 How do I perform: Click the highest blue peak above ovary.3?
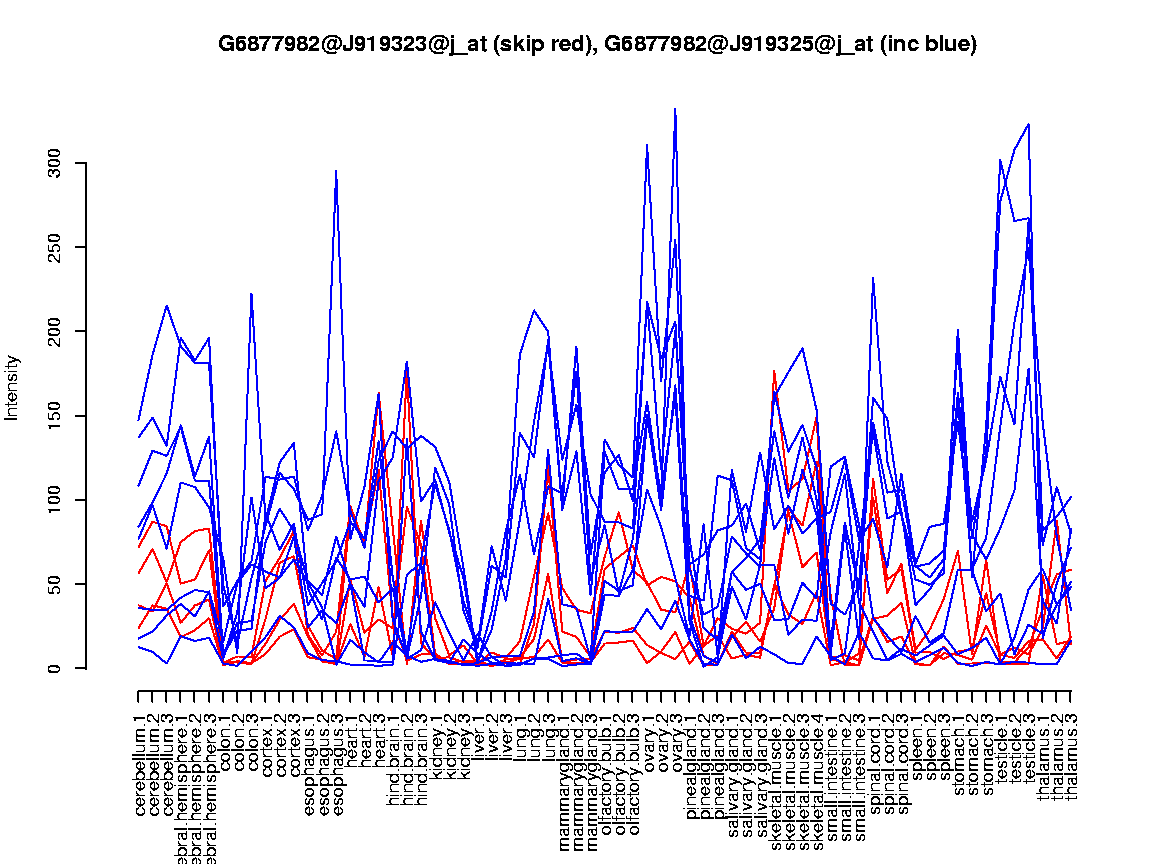tap(675, 109)
